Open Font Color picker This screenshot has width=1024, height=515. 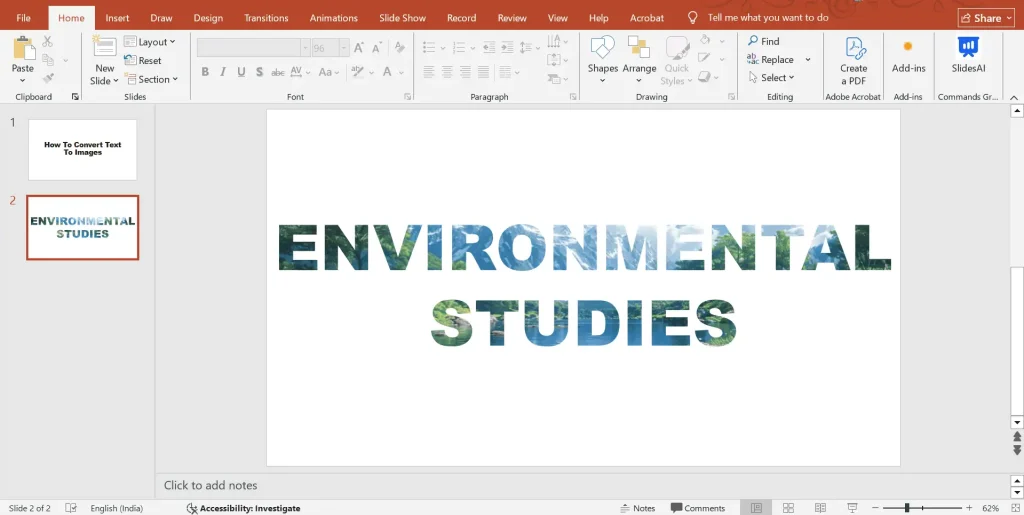tap(387, 72)
